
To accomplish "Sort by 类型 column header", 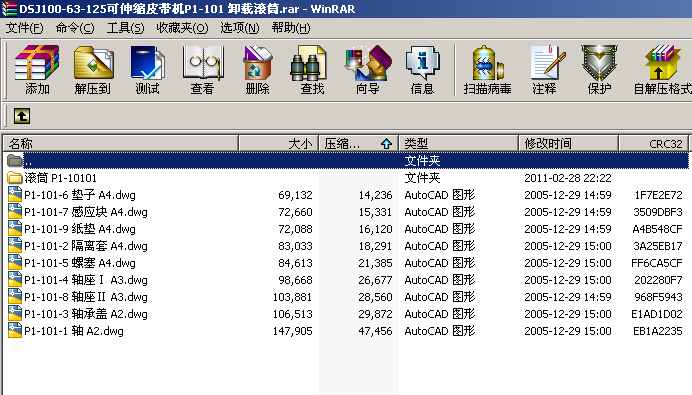I will [x=459, y=143].
